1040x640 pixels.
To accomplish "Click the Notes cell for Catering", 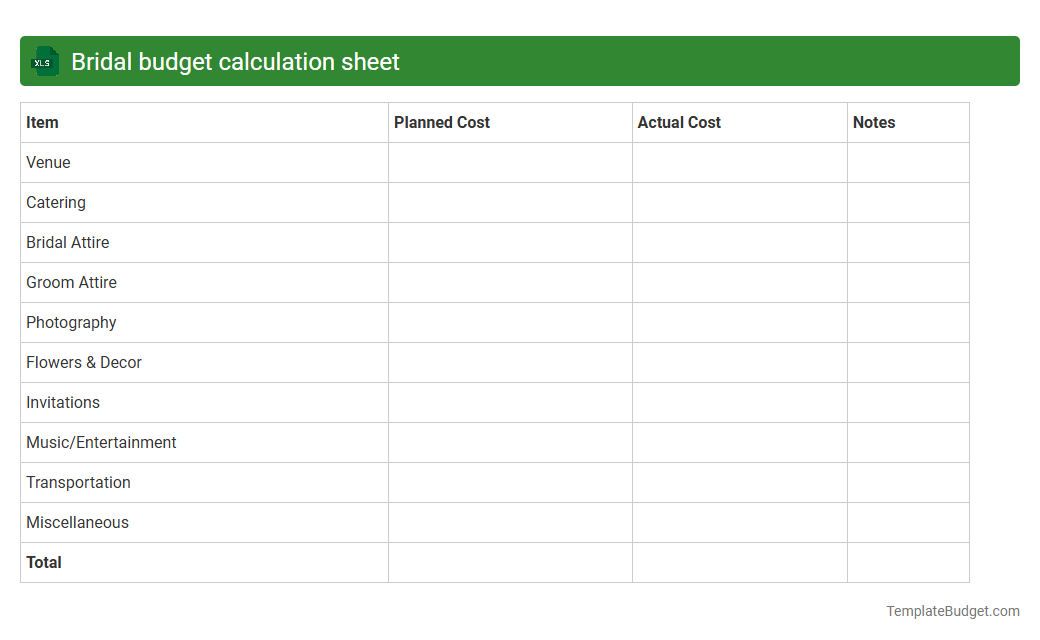I will [x=908, y=202].
